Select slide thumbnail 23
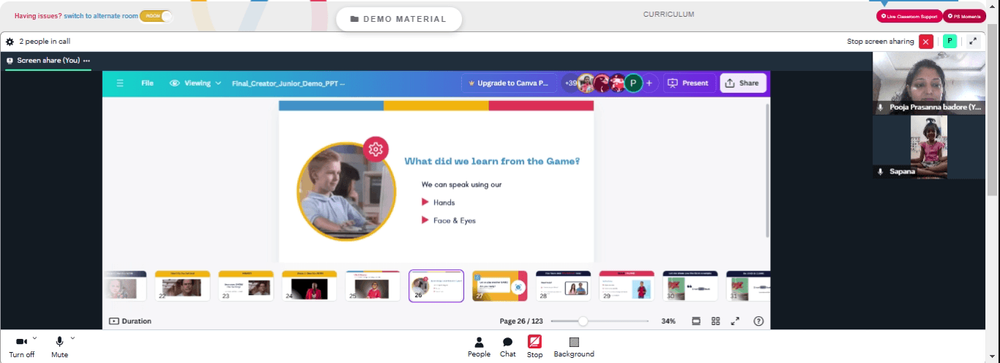Viewport: 1000px width, 363px height. [x=246, y=286]
